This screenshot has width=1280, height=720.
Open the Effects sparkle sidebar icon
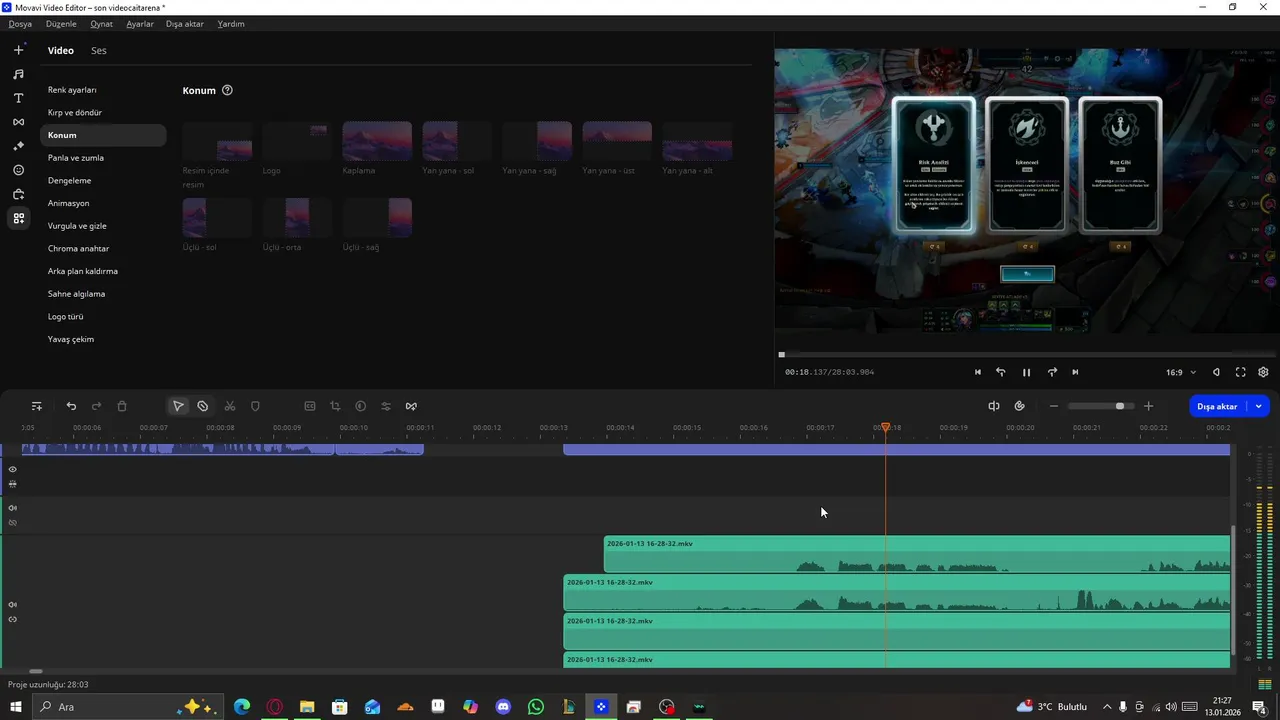coord(18,146)
